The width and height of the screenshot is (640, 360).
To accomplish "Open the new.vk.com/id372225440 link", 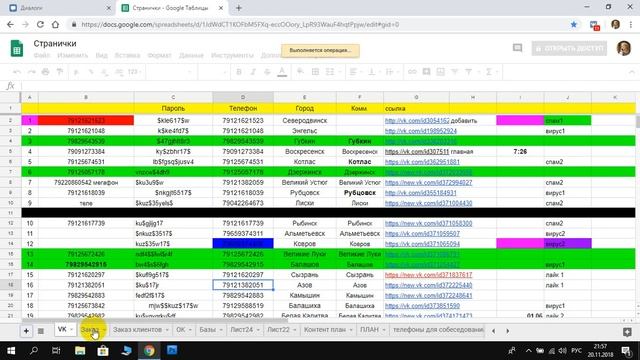I will point(429,285).
